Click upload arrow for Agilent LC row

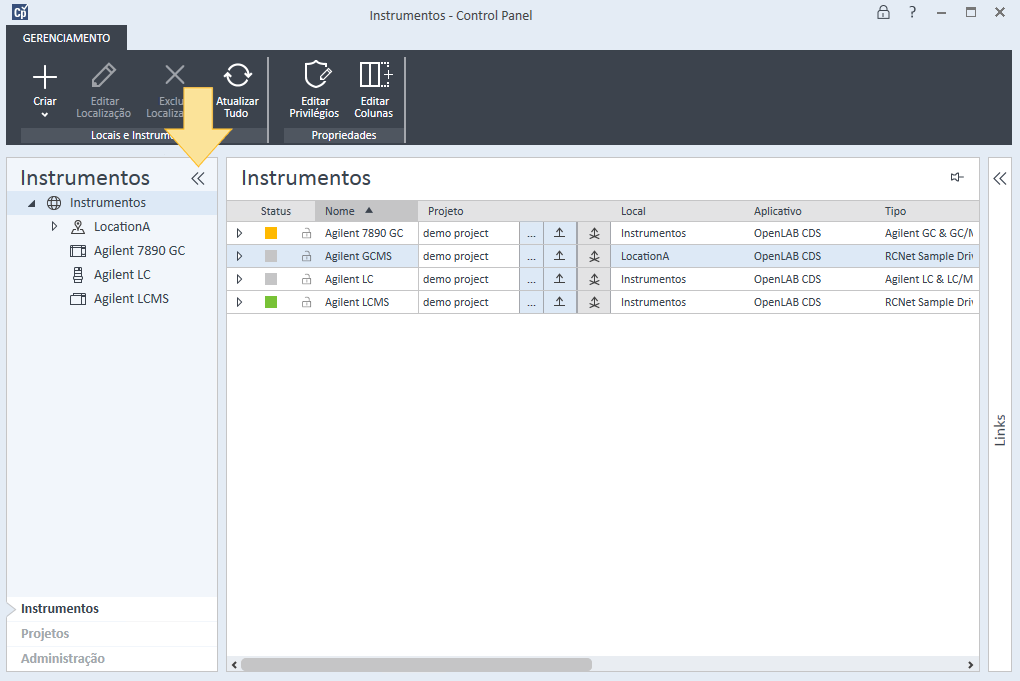click(559, 279)
